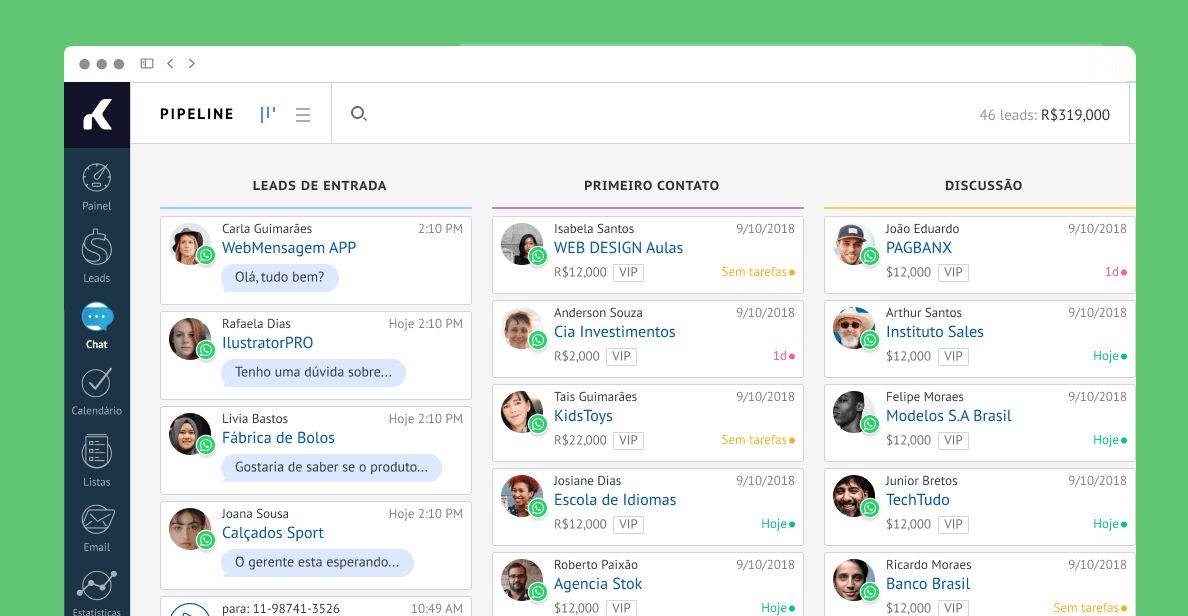Open the Calçados Sport lead
Viewport: 1188px width, 616px height.
coord(273,533)
